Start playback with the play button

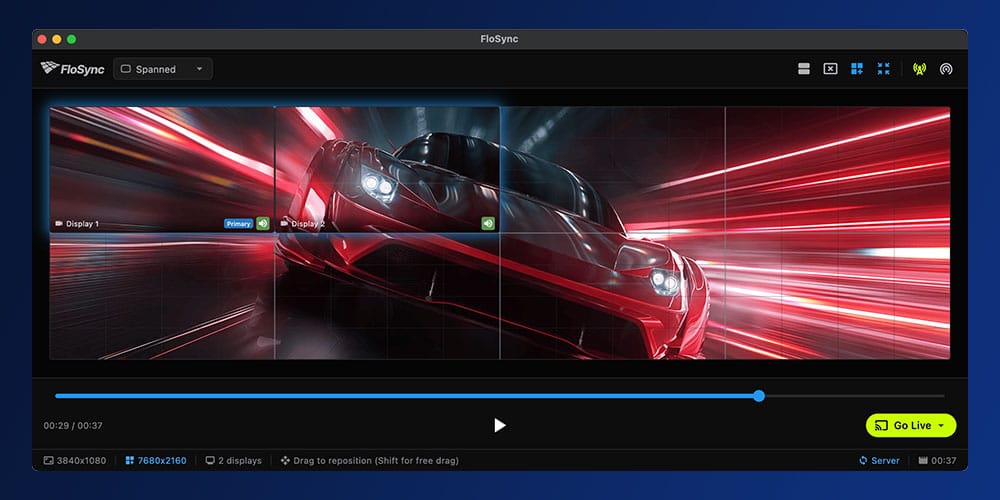pos(500,425)
